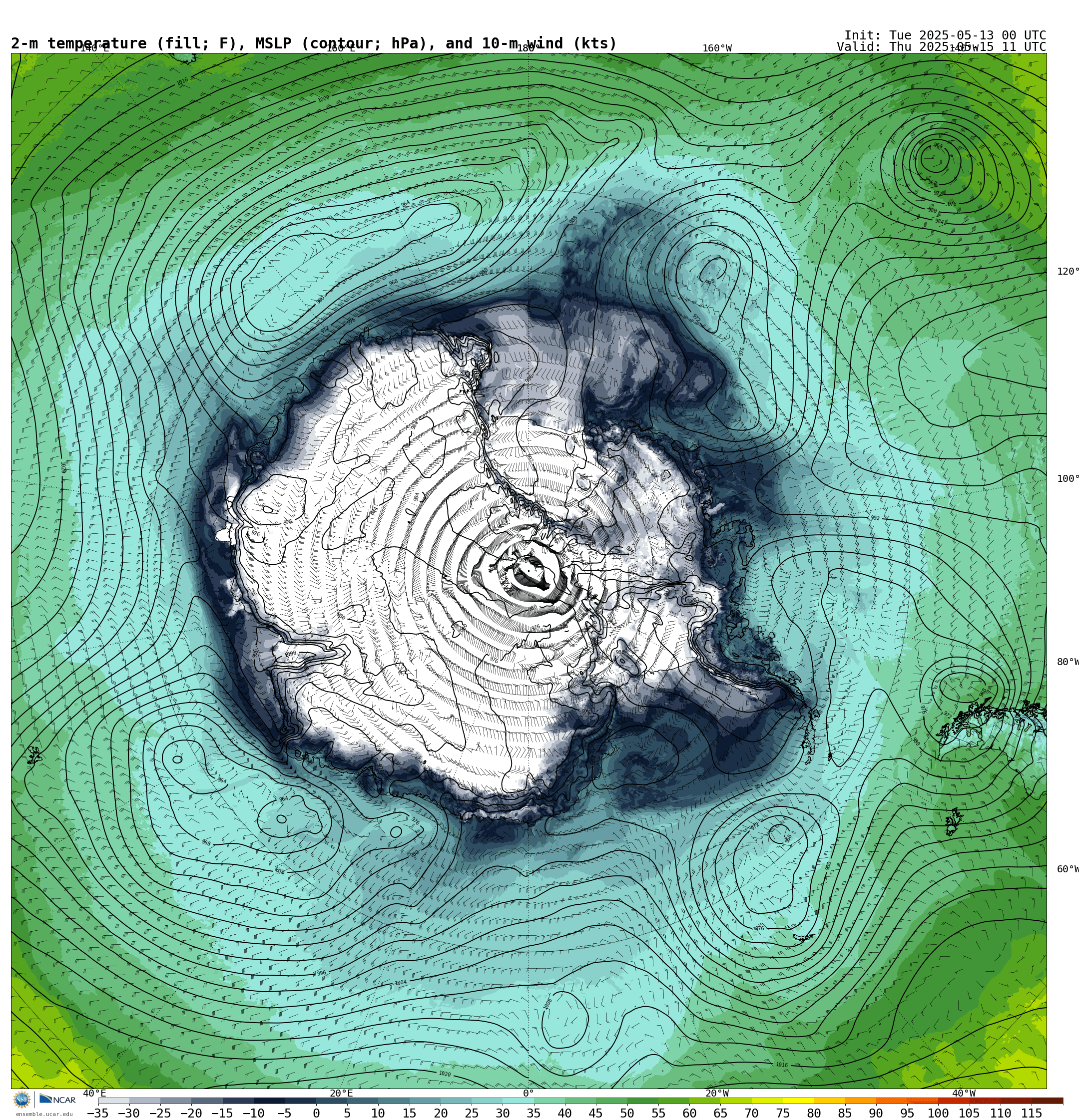
Task: Click the 80°W longitude label
Action: pos(1068,662)
